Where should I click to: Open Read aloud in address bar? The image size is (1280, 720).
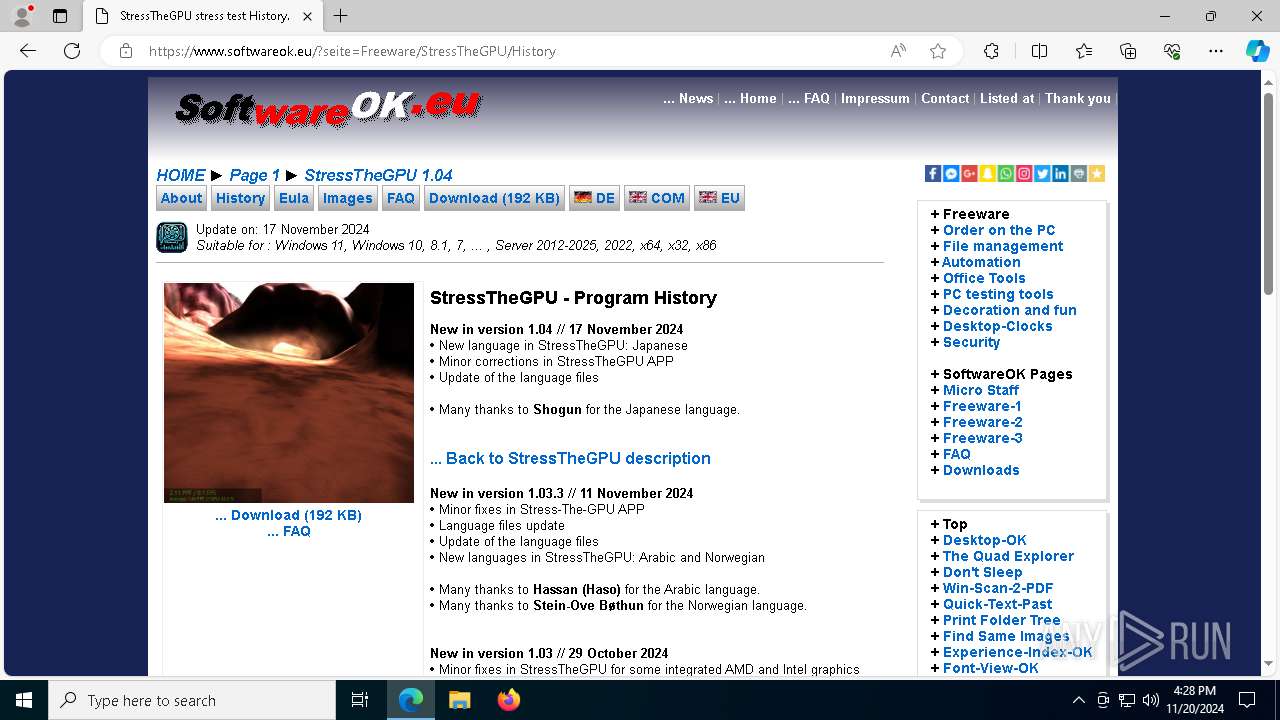tap(898, 51)
